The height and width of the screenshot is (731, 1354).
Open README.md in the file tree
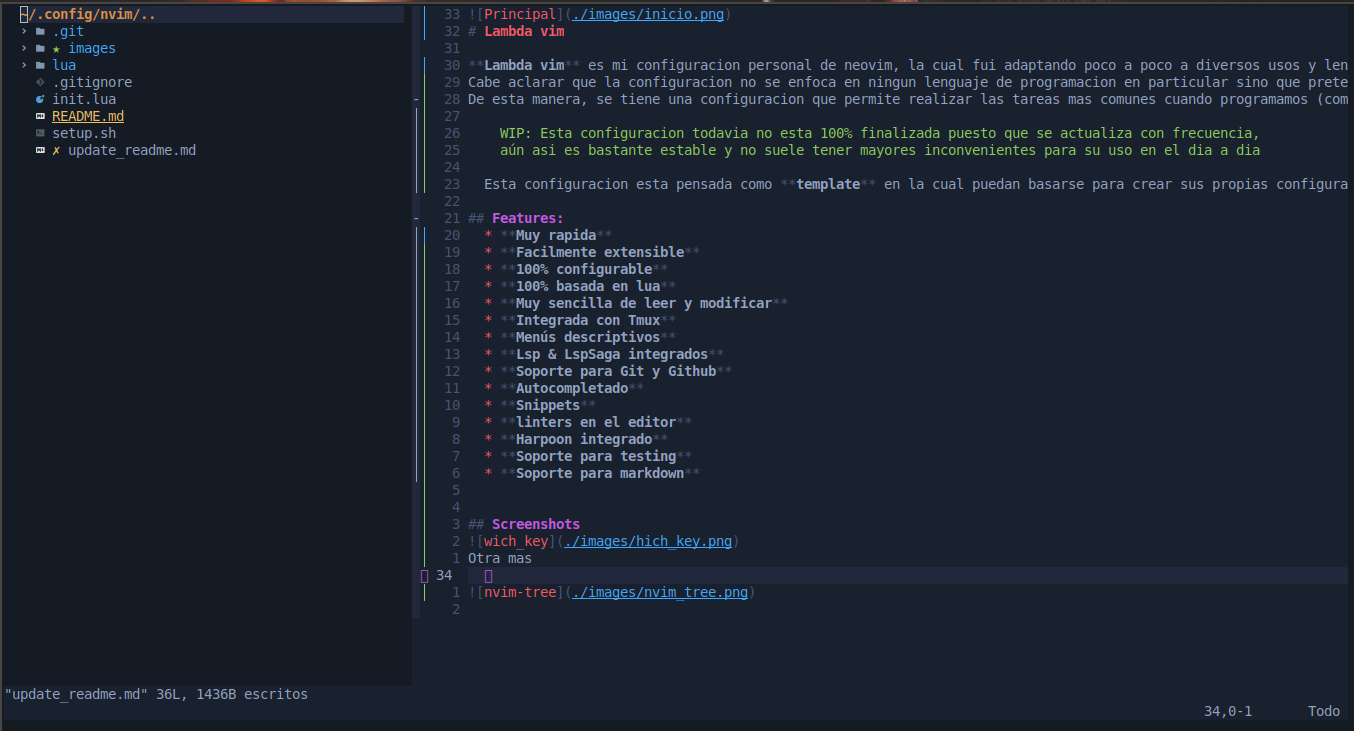(88, 116)
